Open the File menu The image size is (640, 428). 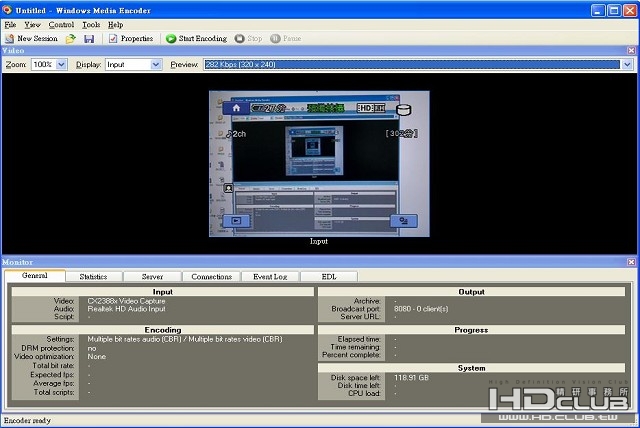[x=10, y=25]
